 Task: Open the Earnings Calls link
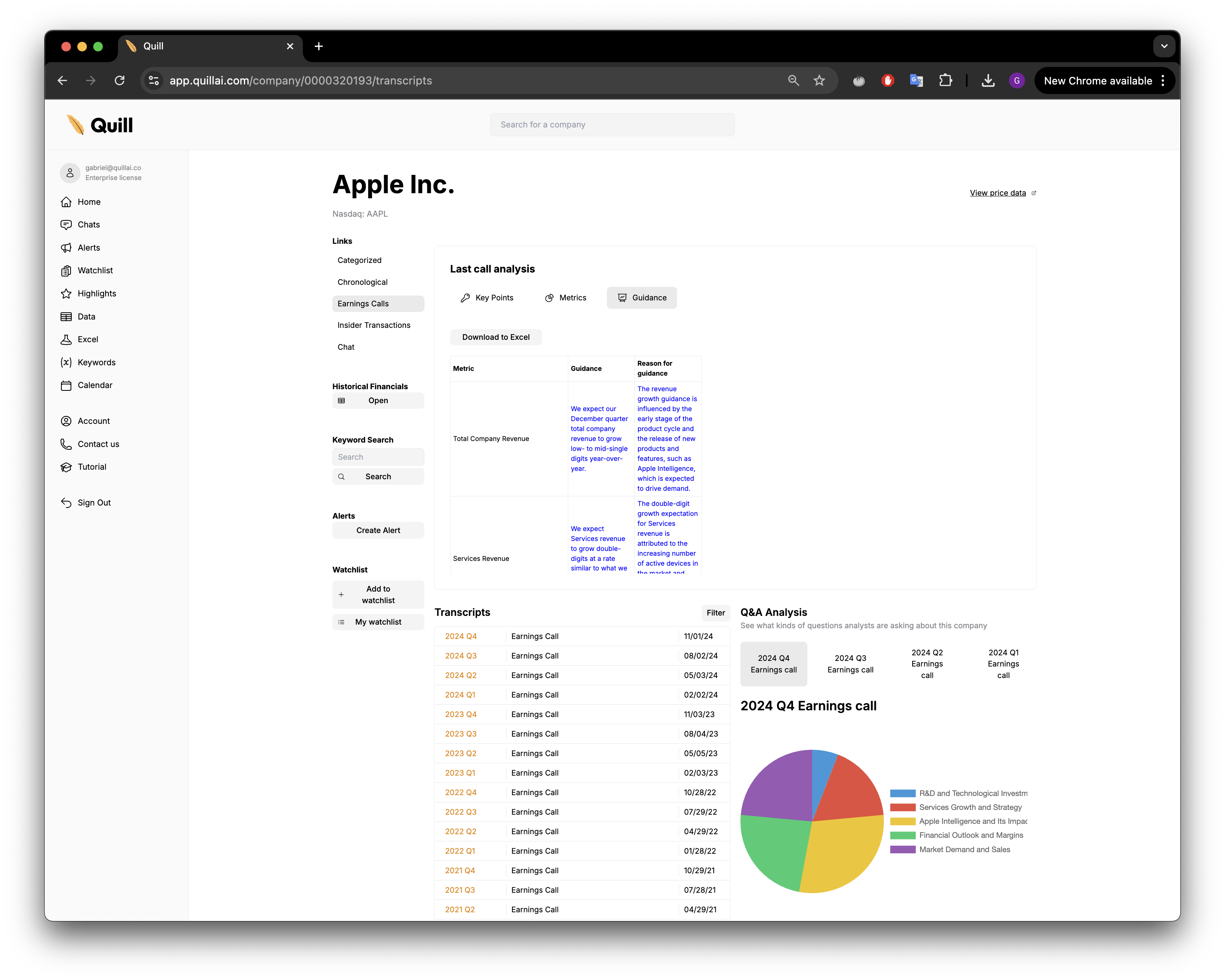[x=378, y=304]
